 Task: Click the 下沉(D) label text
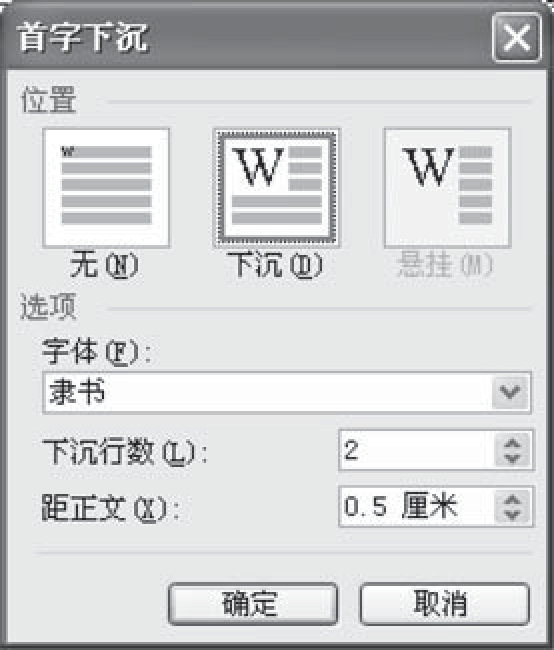275,265
